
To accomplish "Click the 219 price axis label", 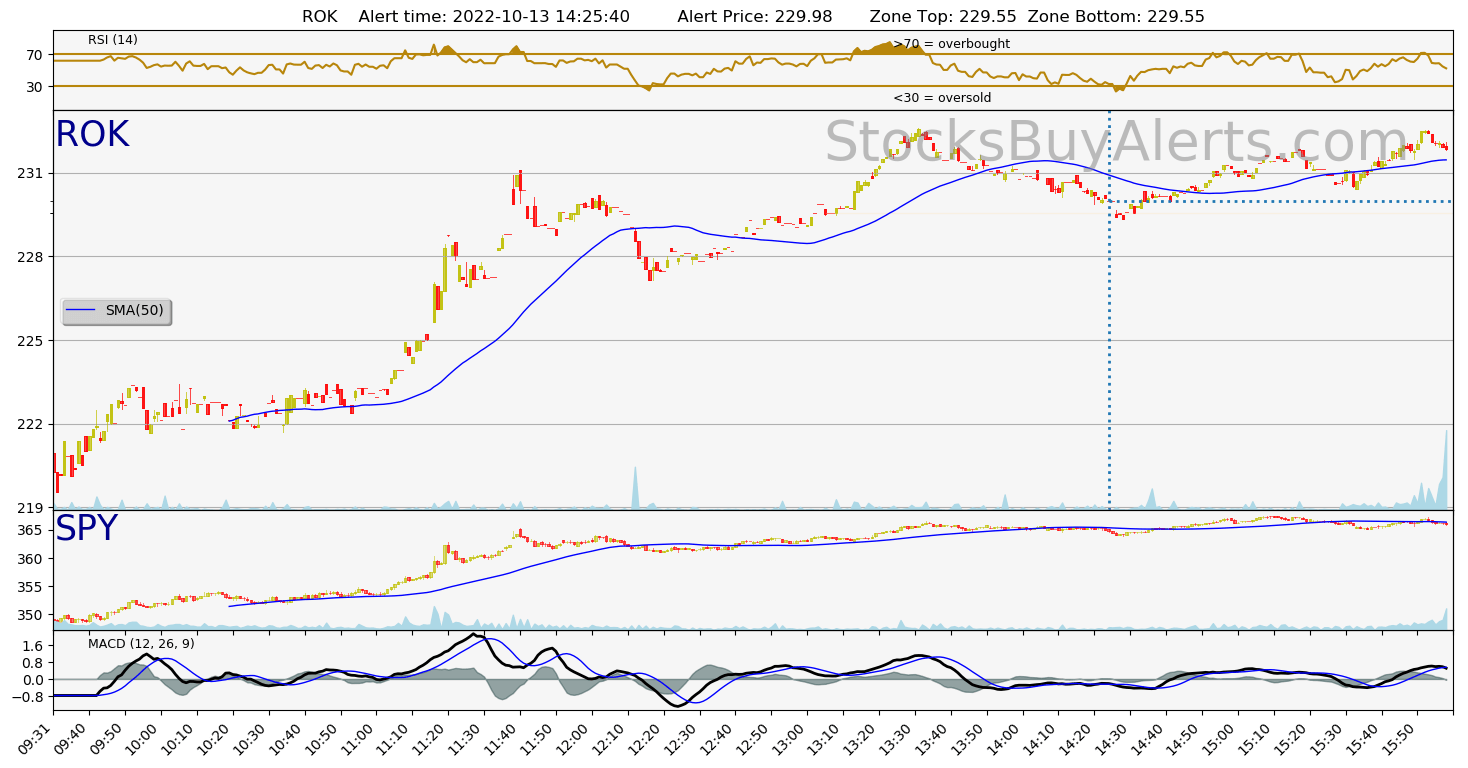I will [x=29, y=508].
